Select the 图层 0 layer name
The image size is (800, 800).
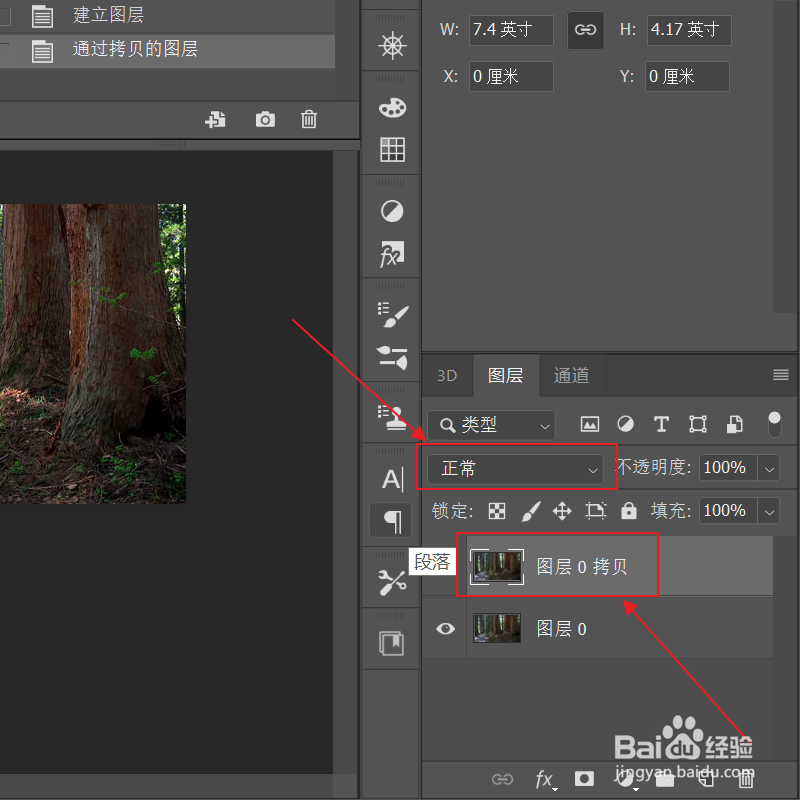(x=561, y=629)
